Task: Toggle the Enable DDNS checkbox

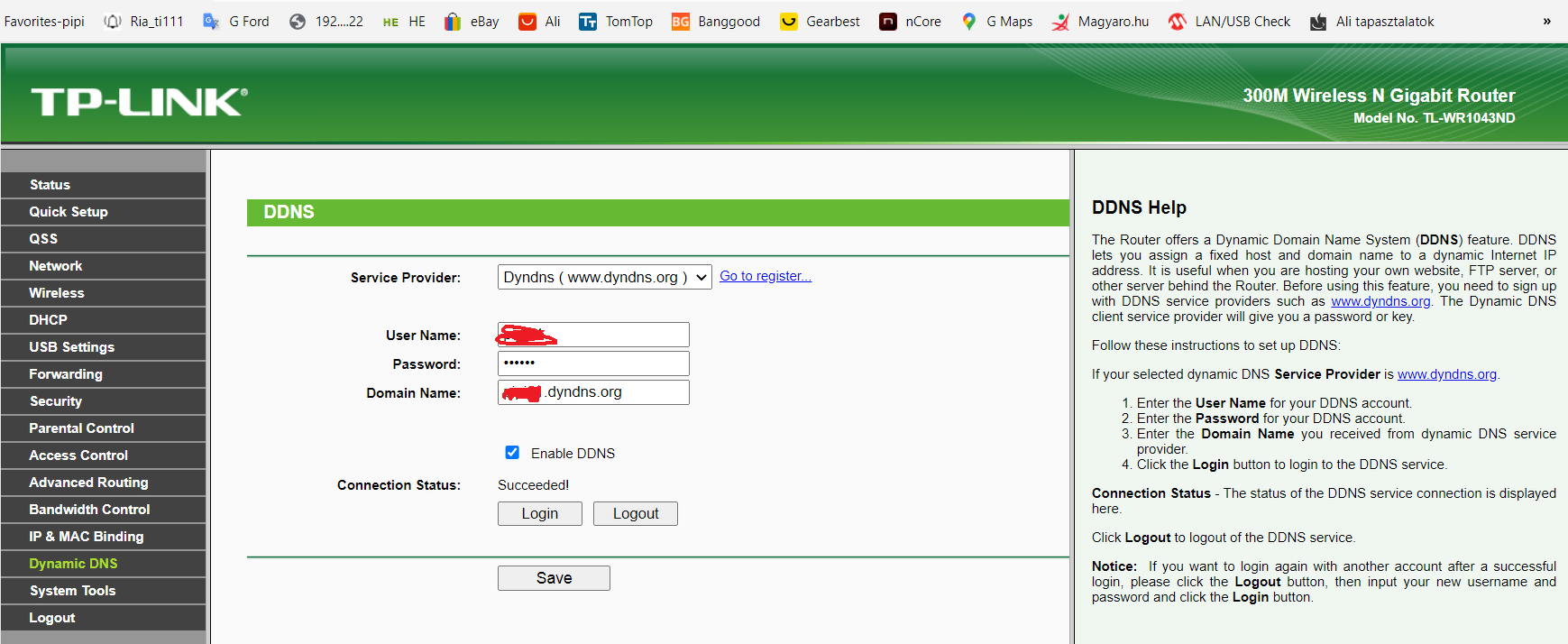Action: point(512,453)
